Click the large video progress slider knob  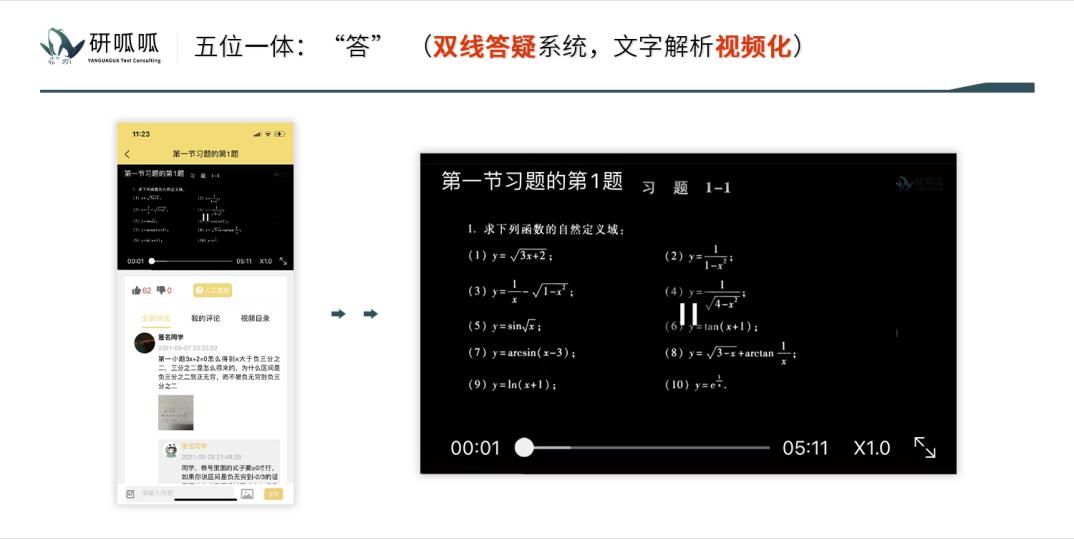click(x=524, y=447)
